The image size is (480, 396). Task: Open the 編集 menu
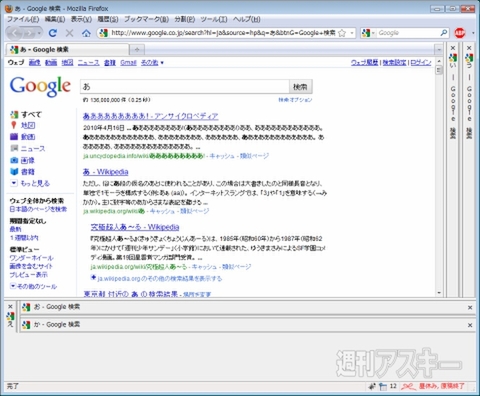(55, 19)
